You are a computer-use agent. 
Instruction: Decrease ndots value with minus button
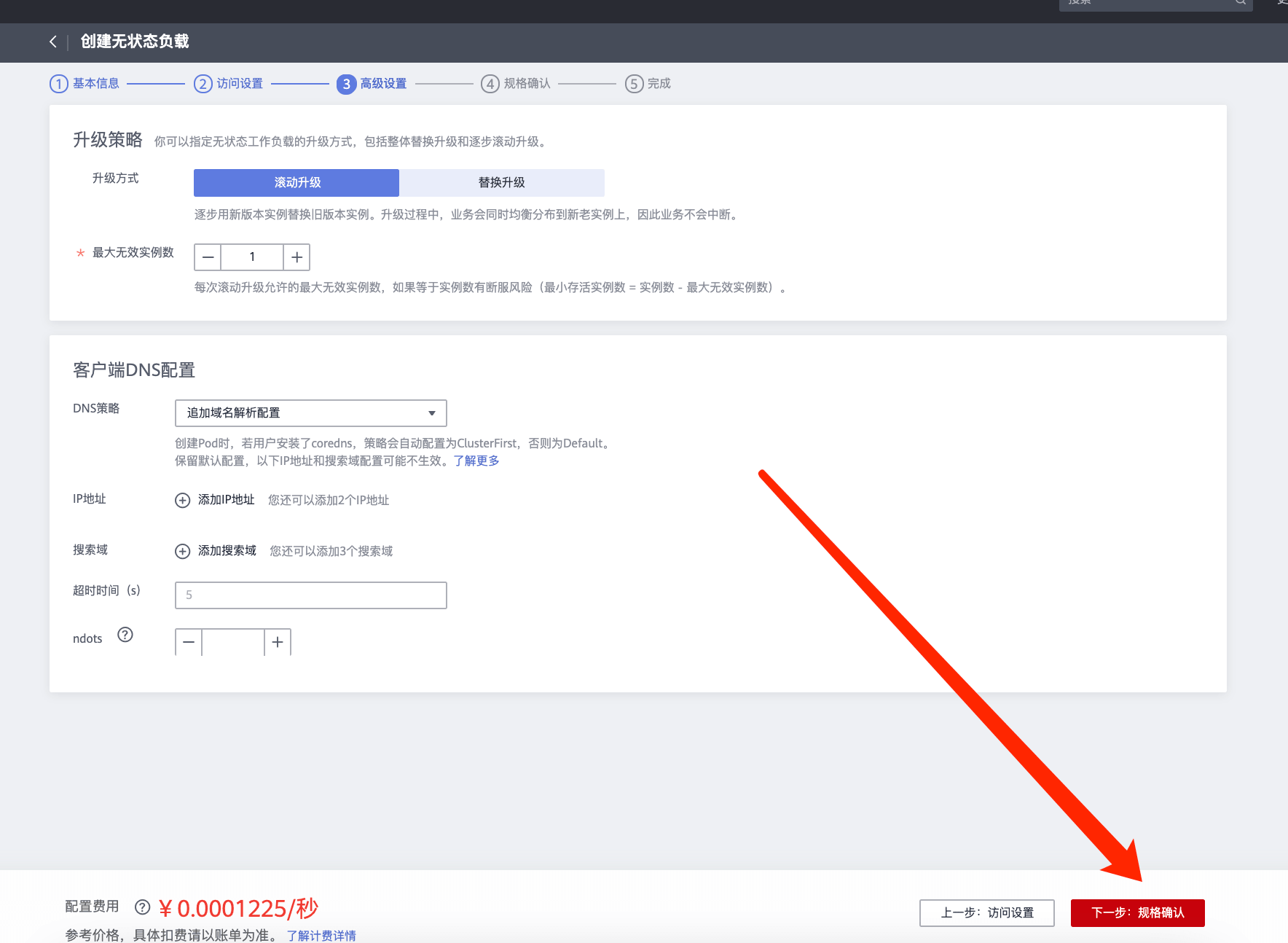(x=189, y=642)
